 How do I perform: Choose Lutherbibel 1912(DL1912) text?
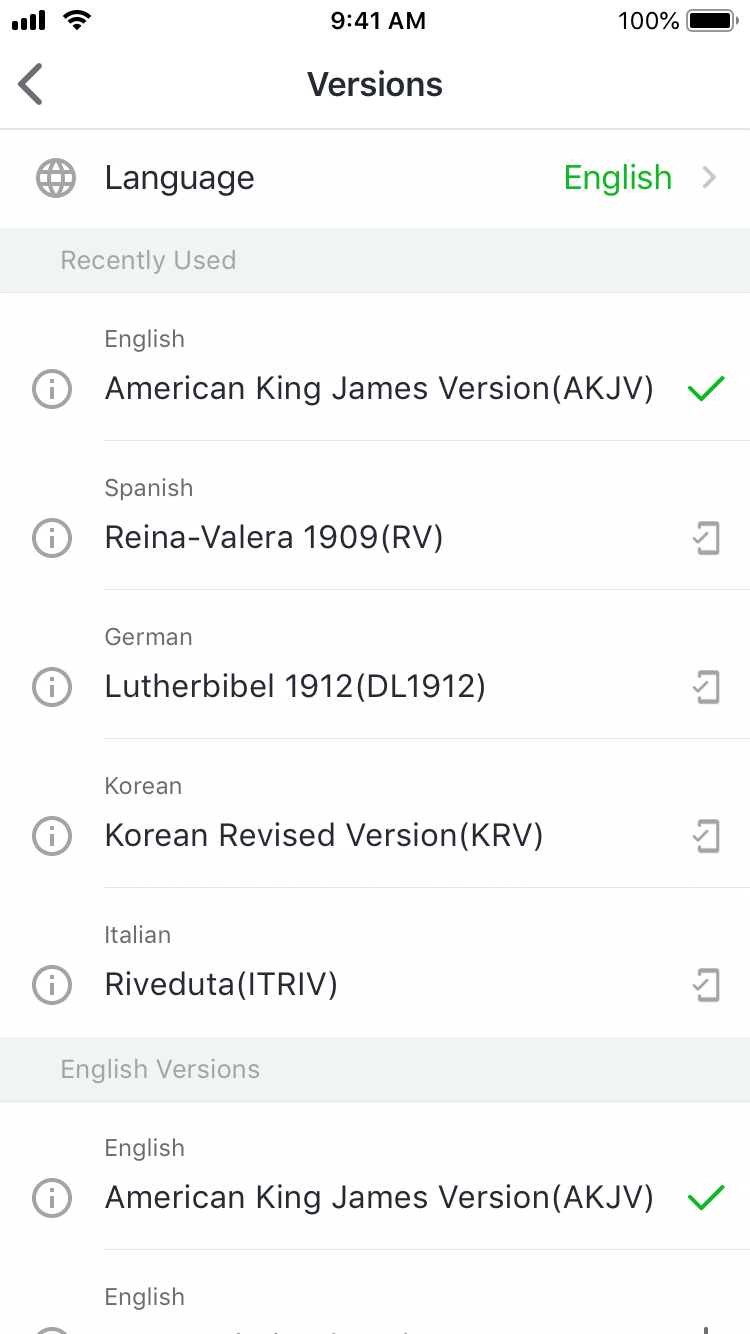[x=295, y=687]
